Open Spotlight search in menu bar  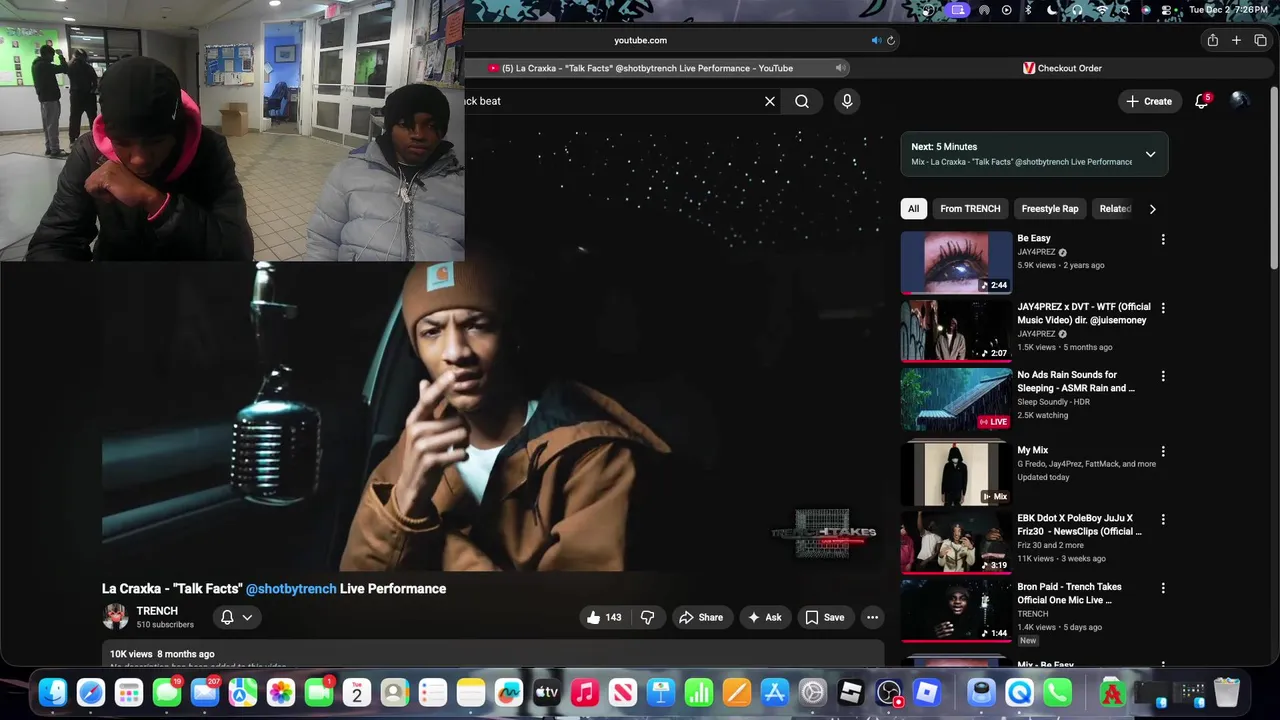[1124, 10]
